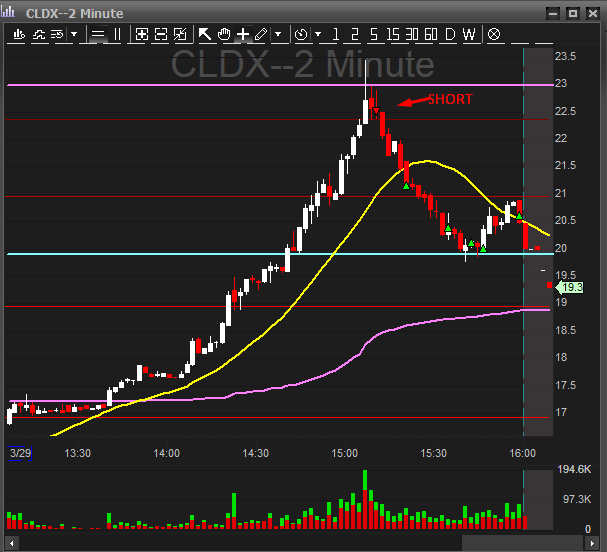The height and width of the screenshot is (552, 607).
Task: Click the 194.6K volume axis label
Action: click(574, 470)
